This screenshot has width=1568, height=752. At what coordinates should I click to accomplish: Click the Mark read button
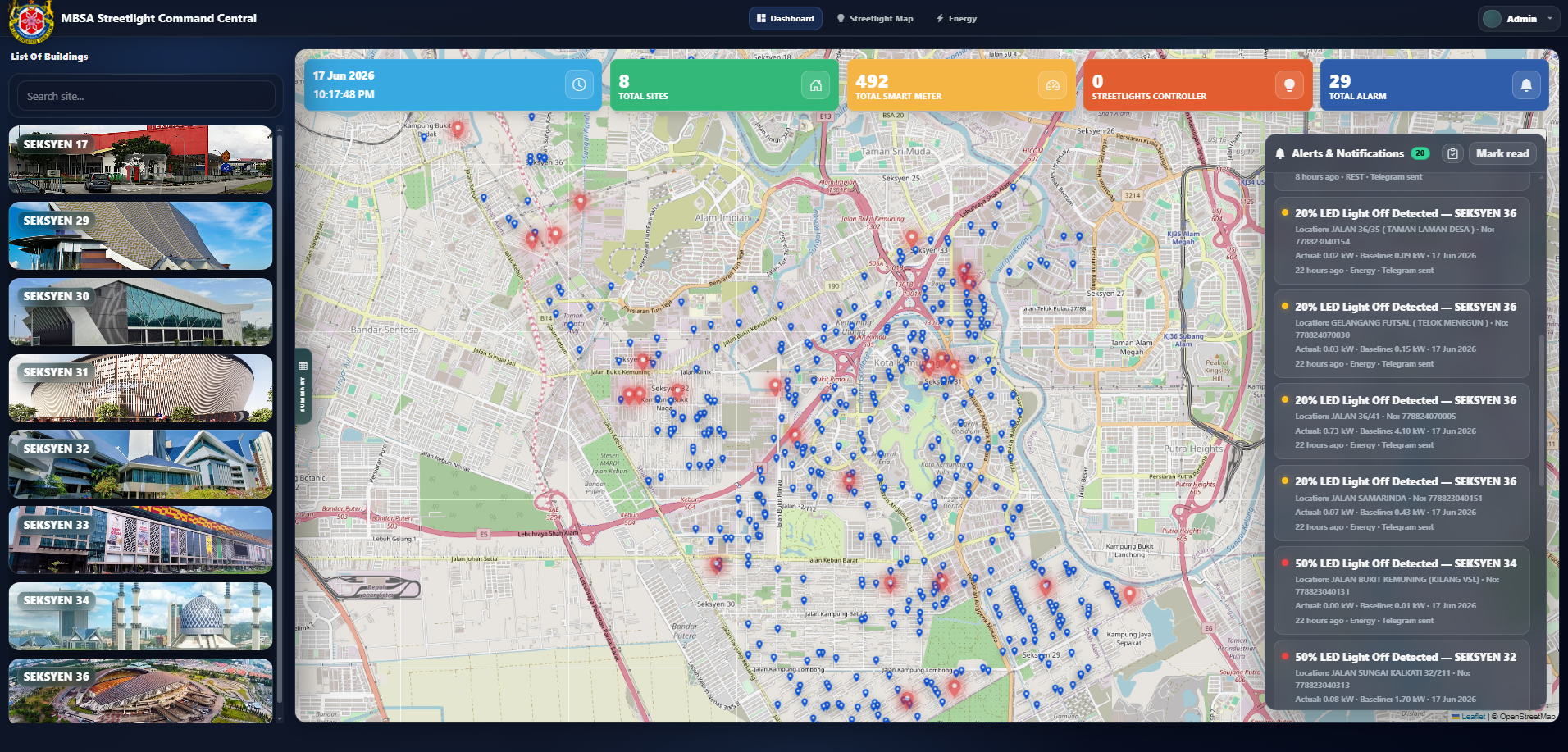click(1502, 153)
